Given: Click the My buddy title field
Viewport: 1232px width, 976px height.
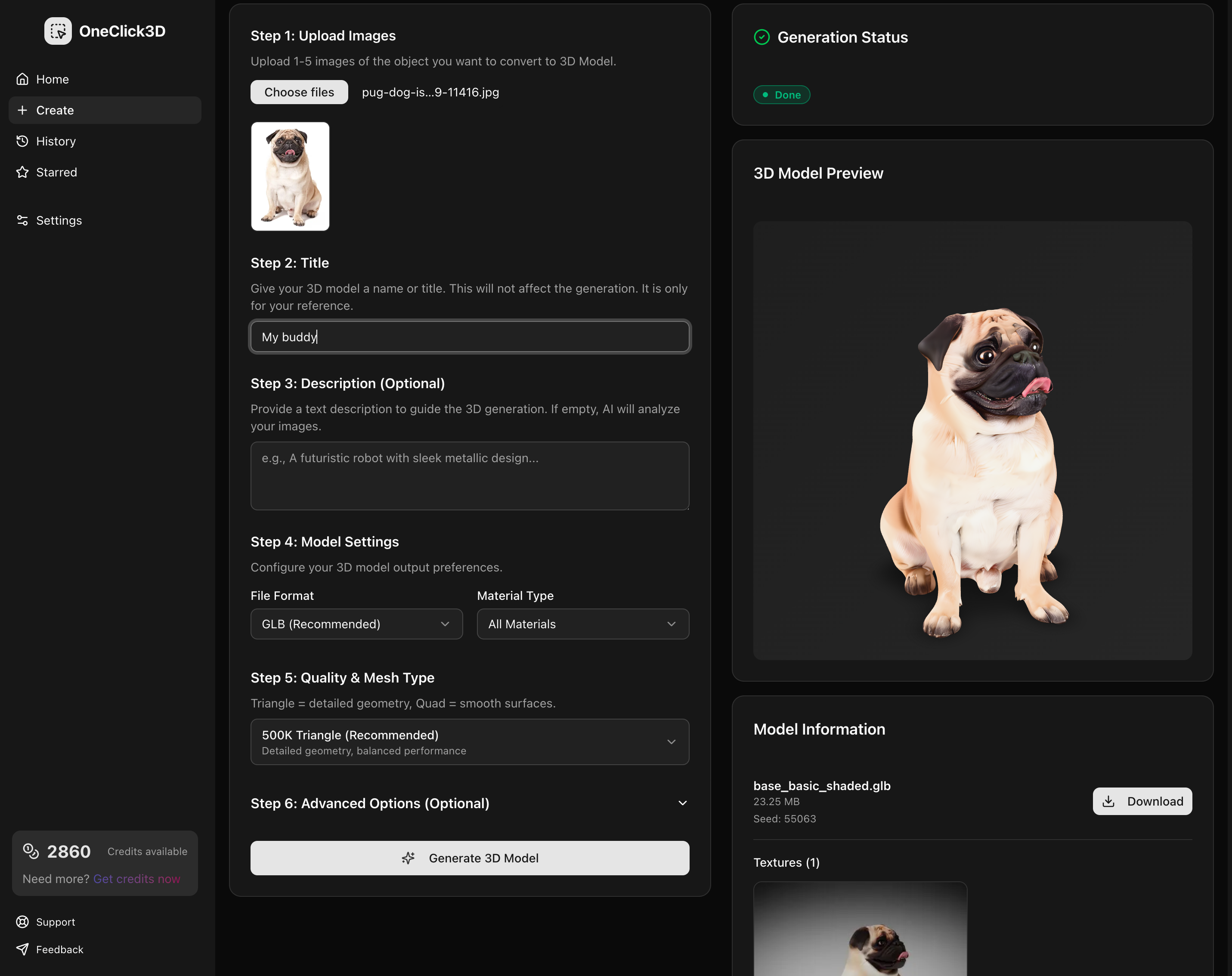Looking at the screenshot, I should 470,337.
